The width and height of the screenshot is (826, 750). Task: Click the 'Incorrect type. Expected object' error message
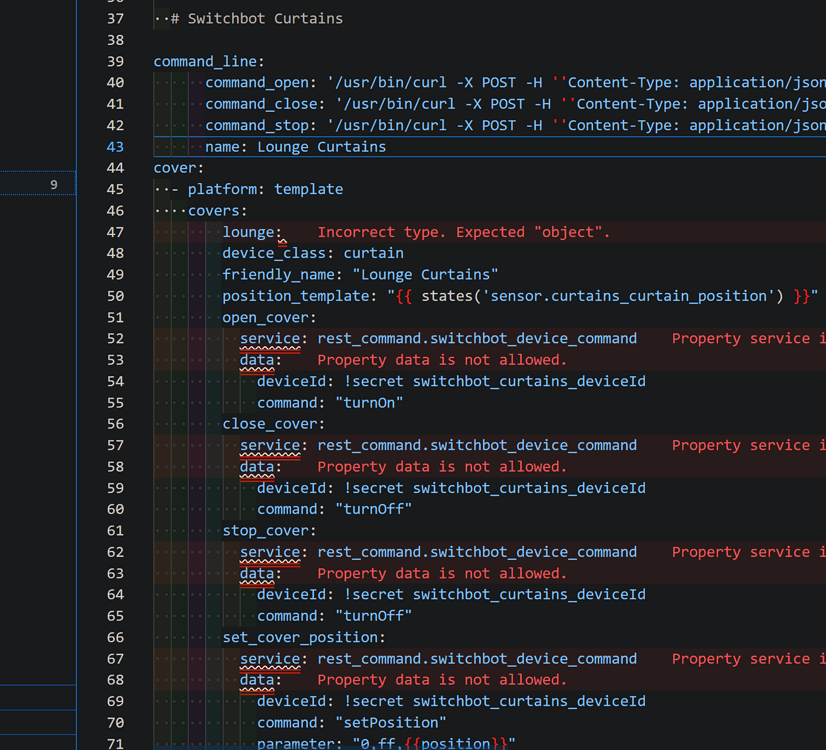point(463,232)
